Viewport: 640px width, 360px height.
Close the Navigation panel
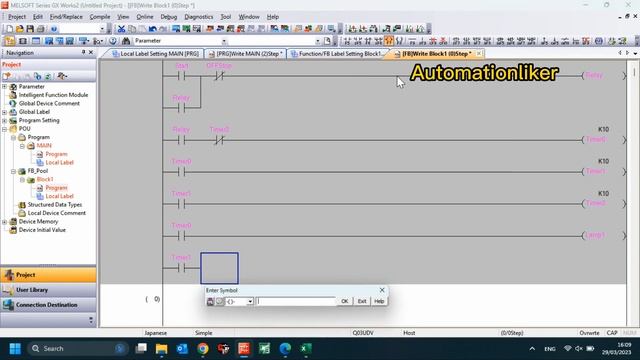pyautogui.click(x=91, y=53)
